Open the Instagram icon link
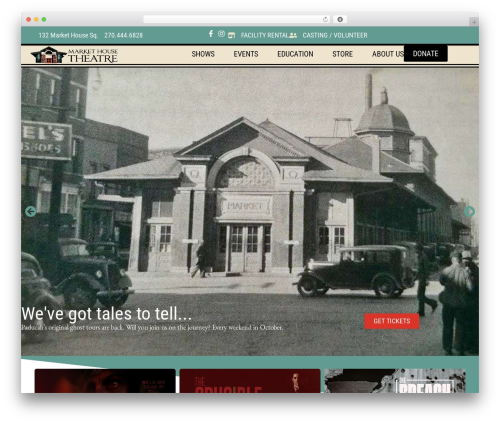This screenshot has height=423, width=500. [x=221, y=34]
